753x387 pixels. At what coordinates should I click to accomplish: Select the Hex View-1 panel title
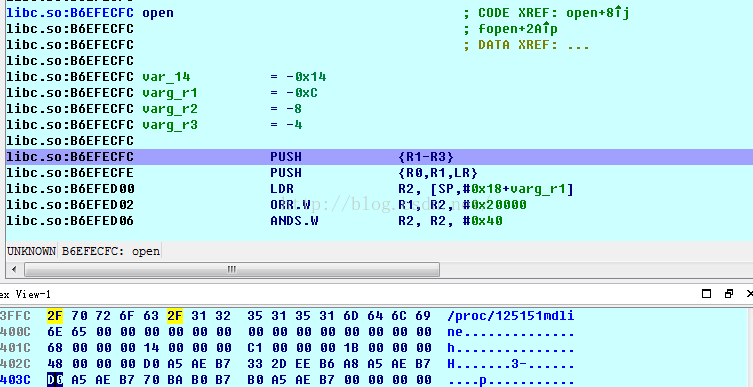[25, 294]
